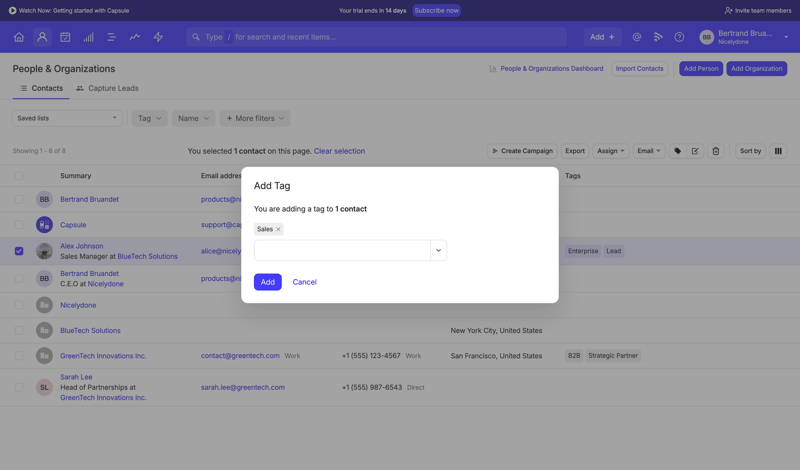
Task: Click the delete trash icon
Action: click(x=716, y=151)
